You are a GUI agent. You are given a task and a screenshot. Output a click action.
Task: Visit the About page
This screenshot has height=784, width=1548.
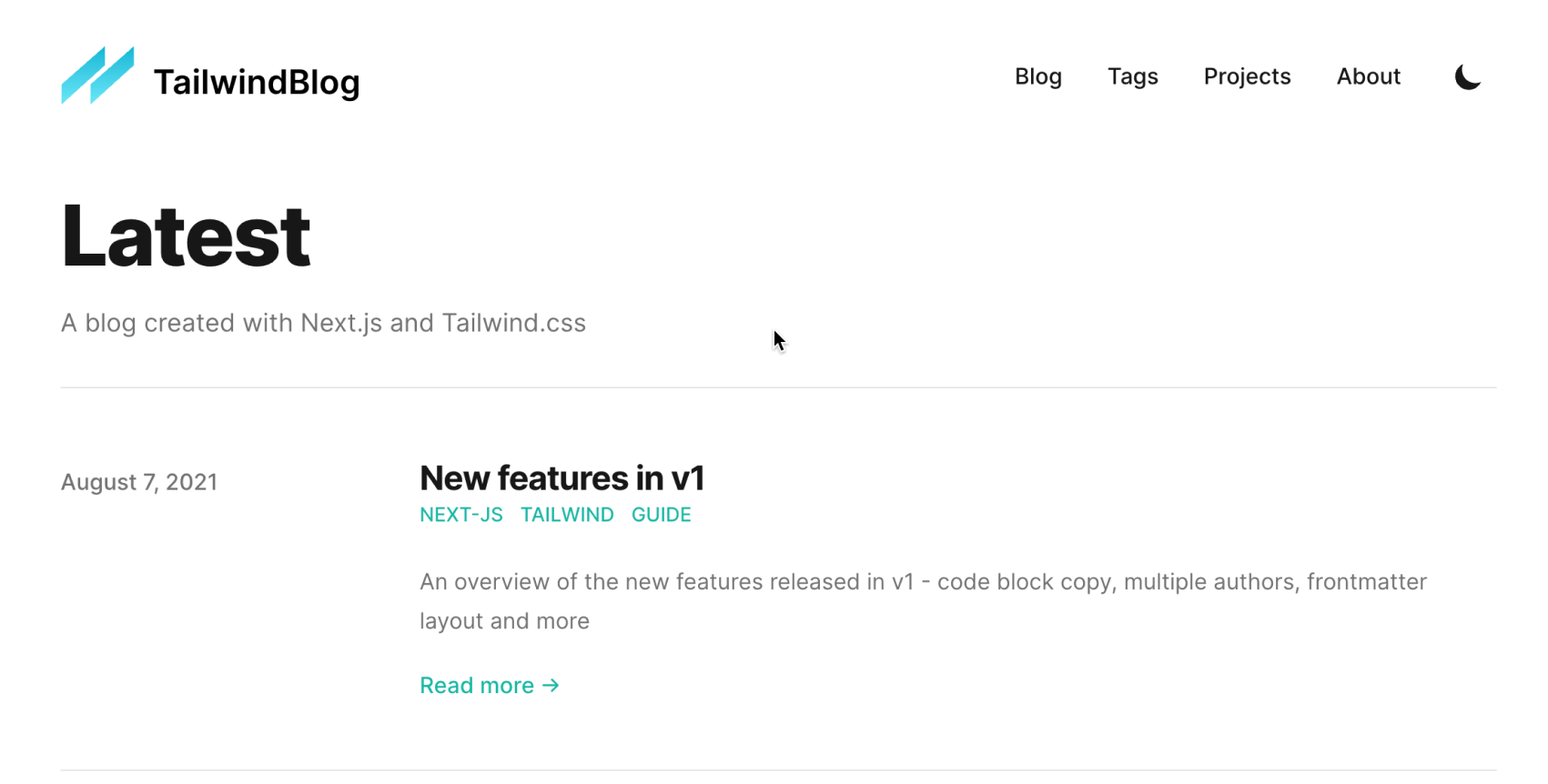pos(1368,76)
